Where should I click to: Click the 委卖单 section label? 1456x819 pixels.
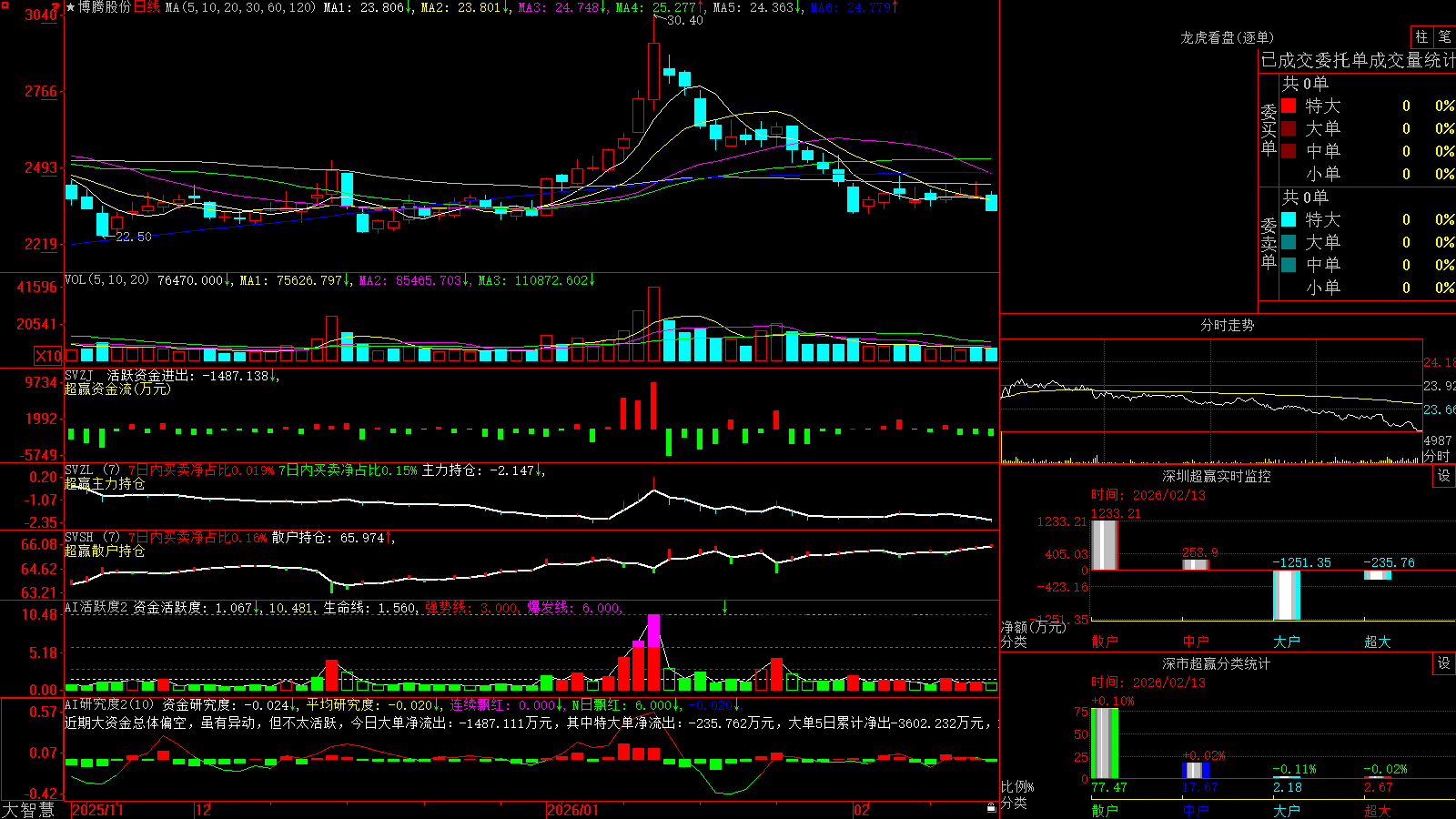(x=1269, y=243)
